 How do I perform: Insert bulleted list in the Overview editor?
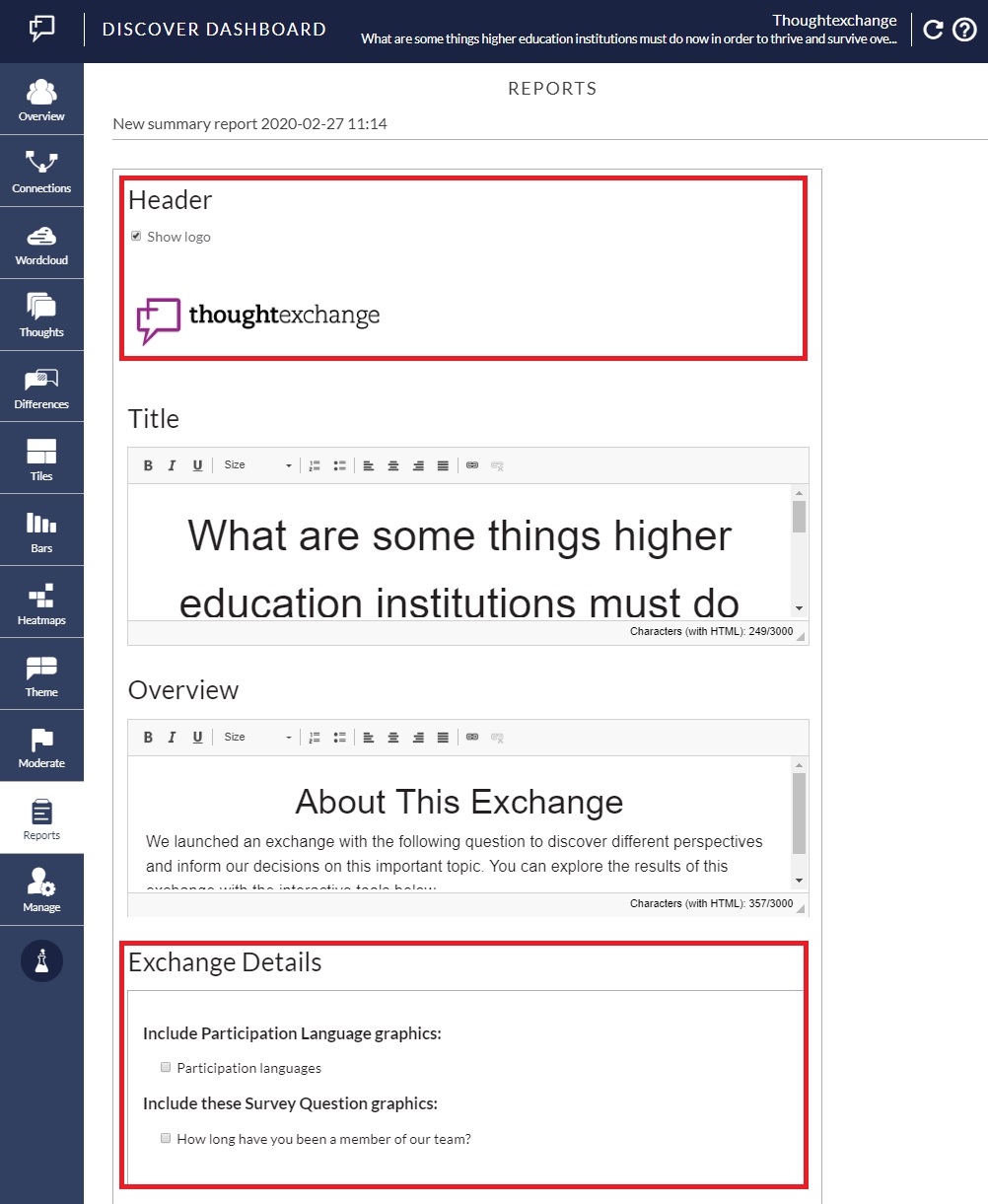(339, 738)
